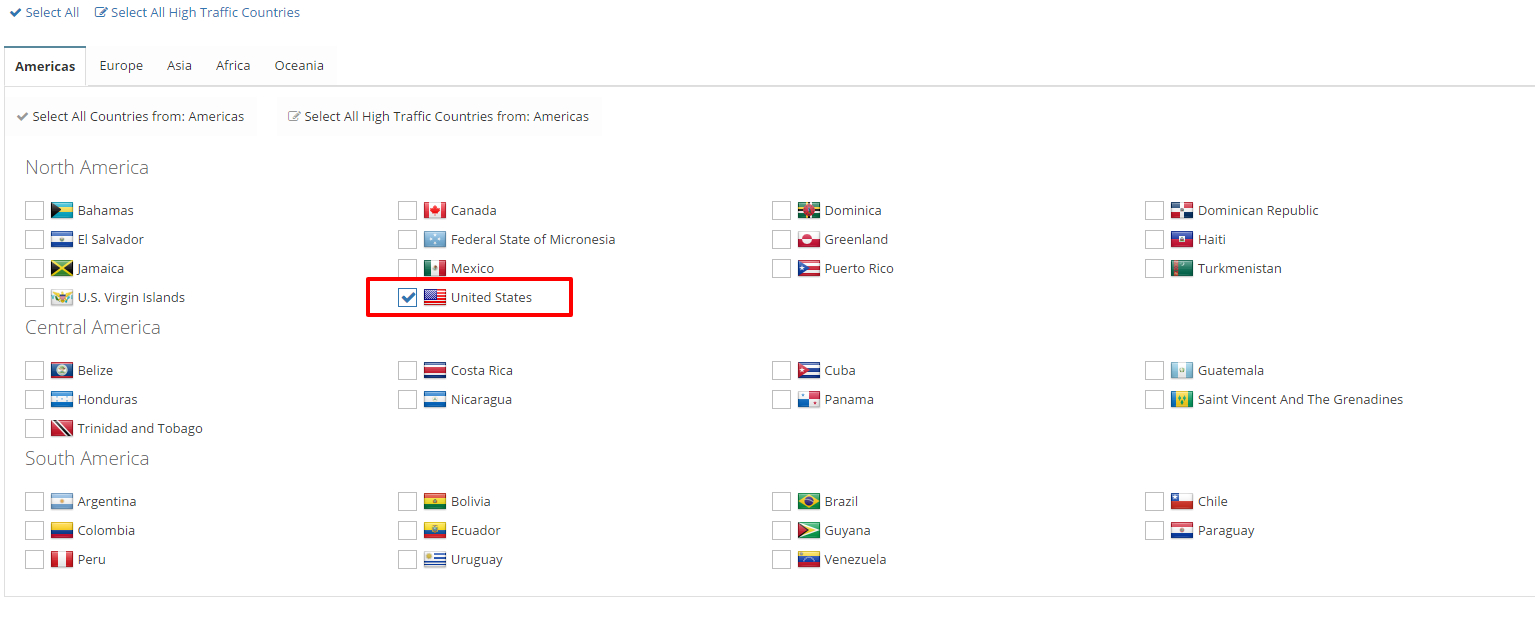This screenshot has width=1535, height=617.
Task: Click the Haiti flag icon
Action: click(x=1182, y=239)
